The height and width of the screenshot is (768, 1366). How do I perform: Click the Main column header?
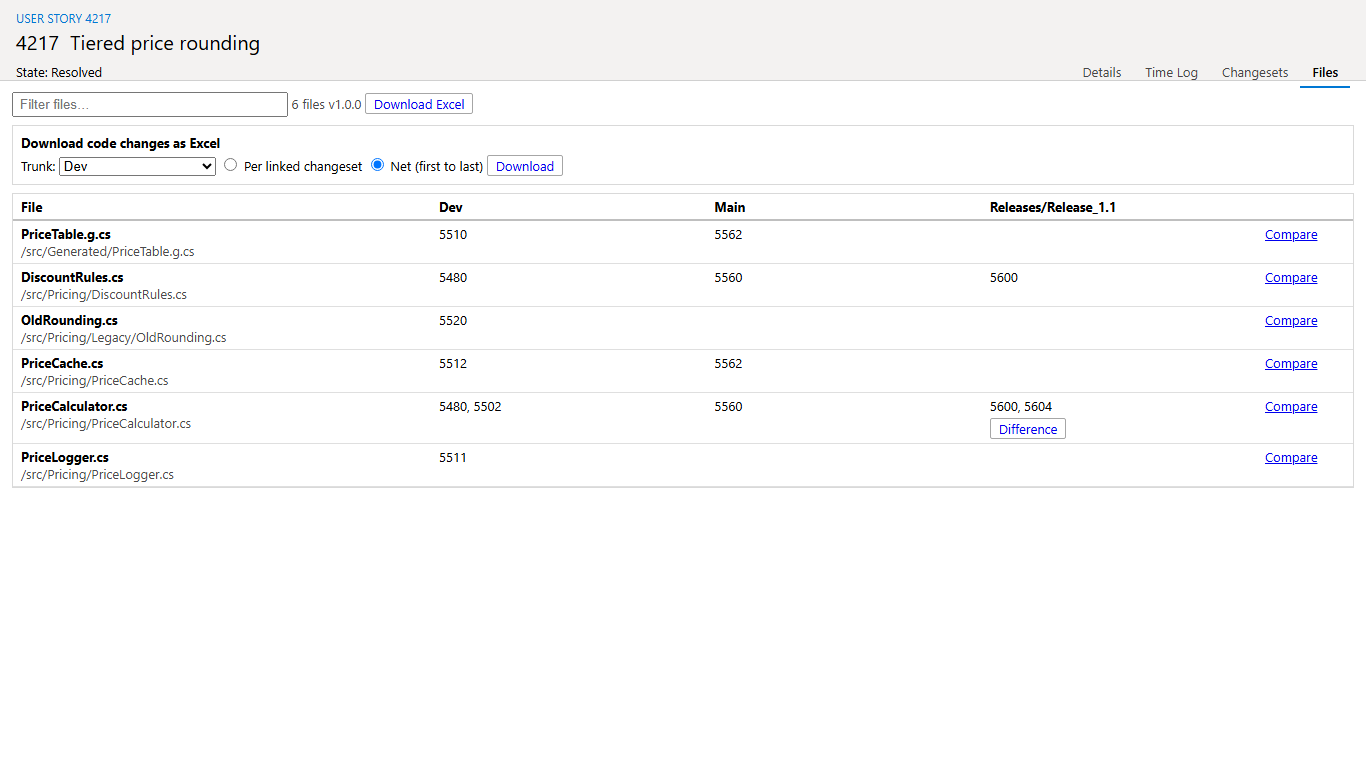coord(730,208)
